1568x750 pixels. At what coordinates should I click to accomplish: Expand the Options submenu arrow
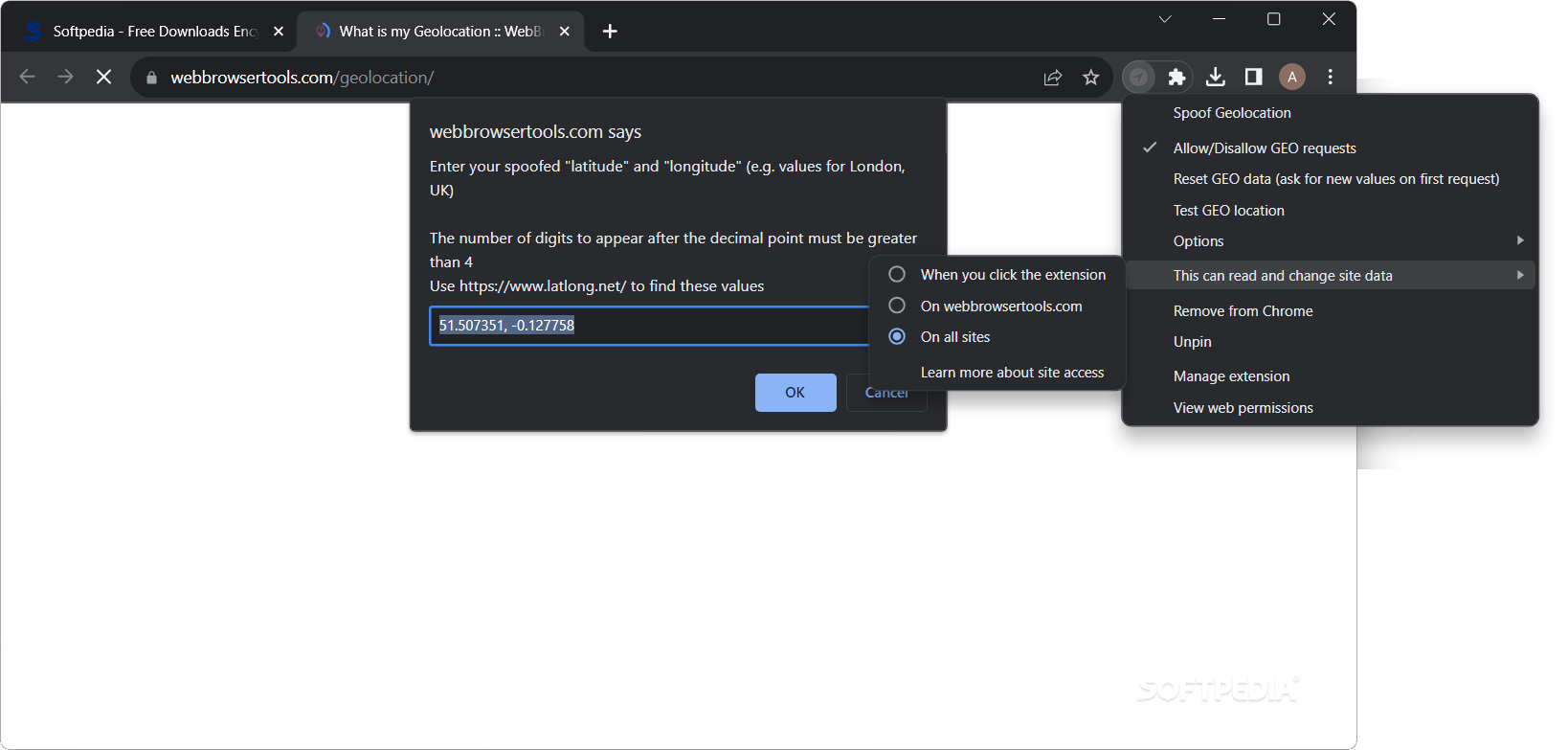point(1520,240)
